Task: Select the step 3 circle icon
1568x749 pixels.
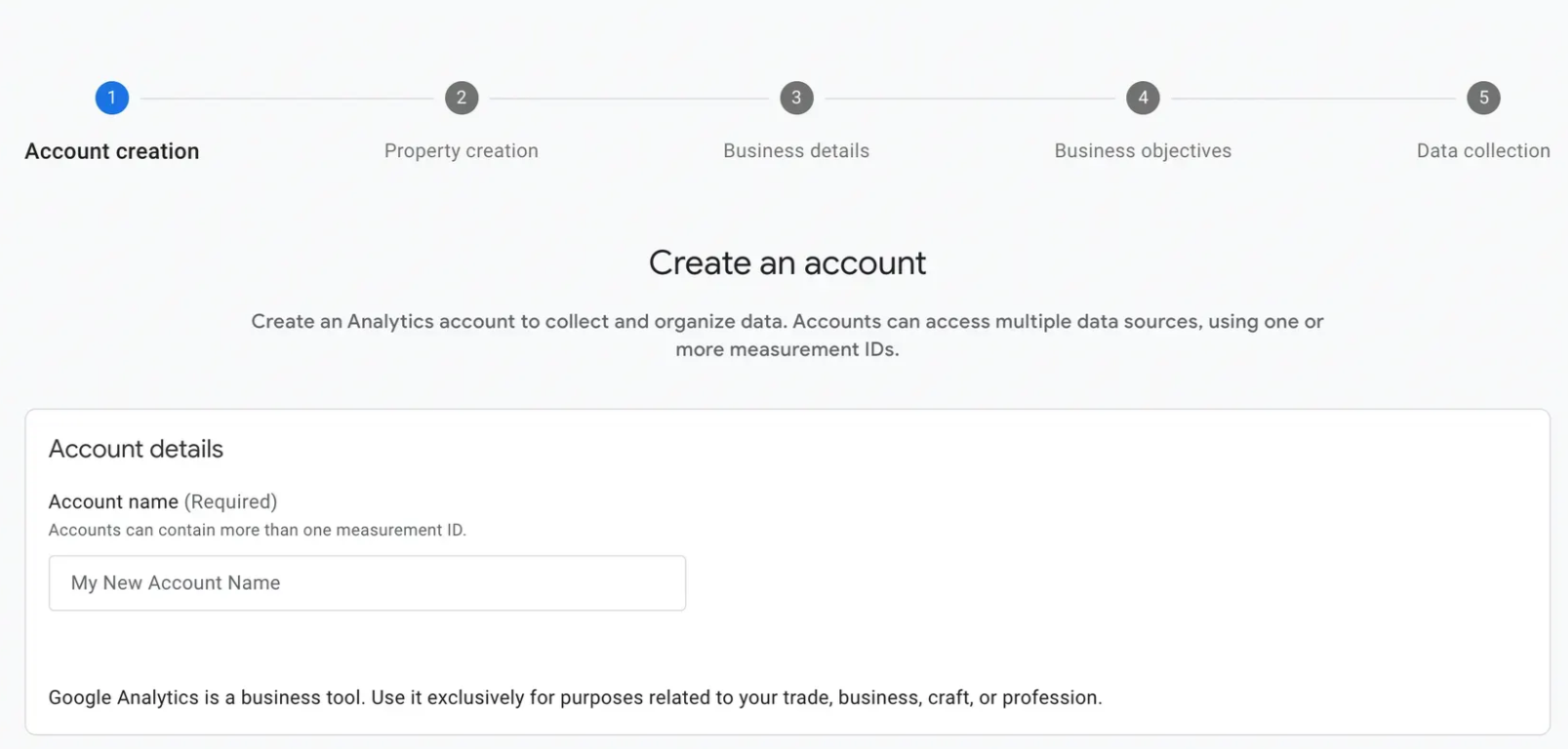Action: click(796, 98)
